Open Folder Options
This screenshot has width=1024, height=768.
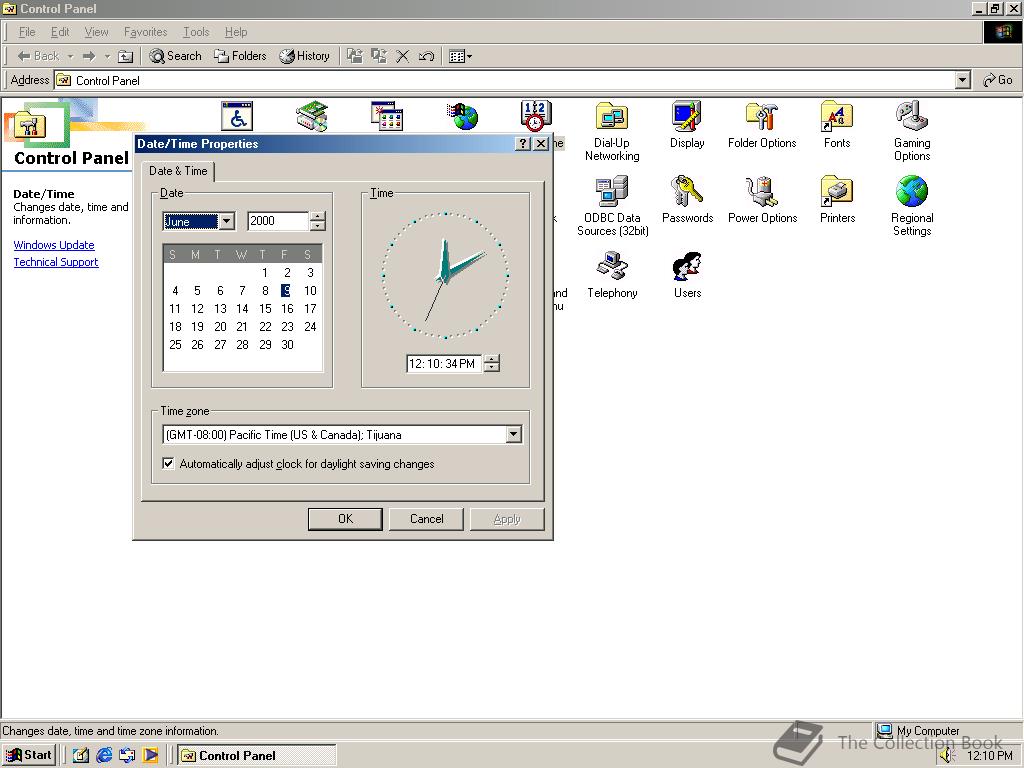[762, 125]
